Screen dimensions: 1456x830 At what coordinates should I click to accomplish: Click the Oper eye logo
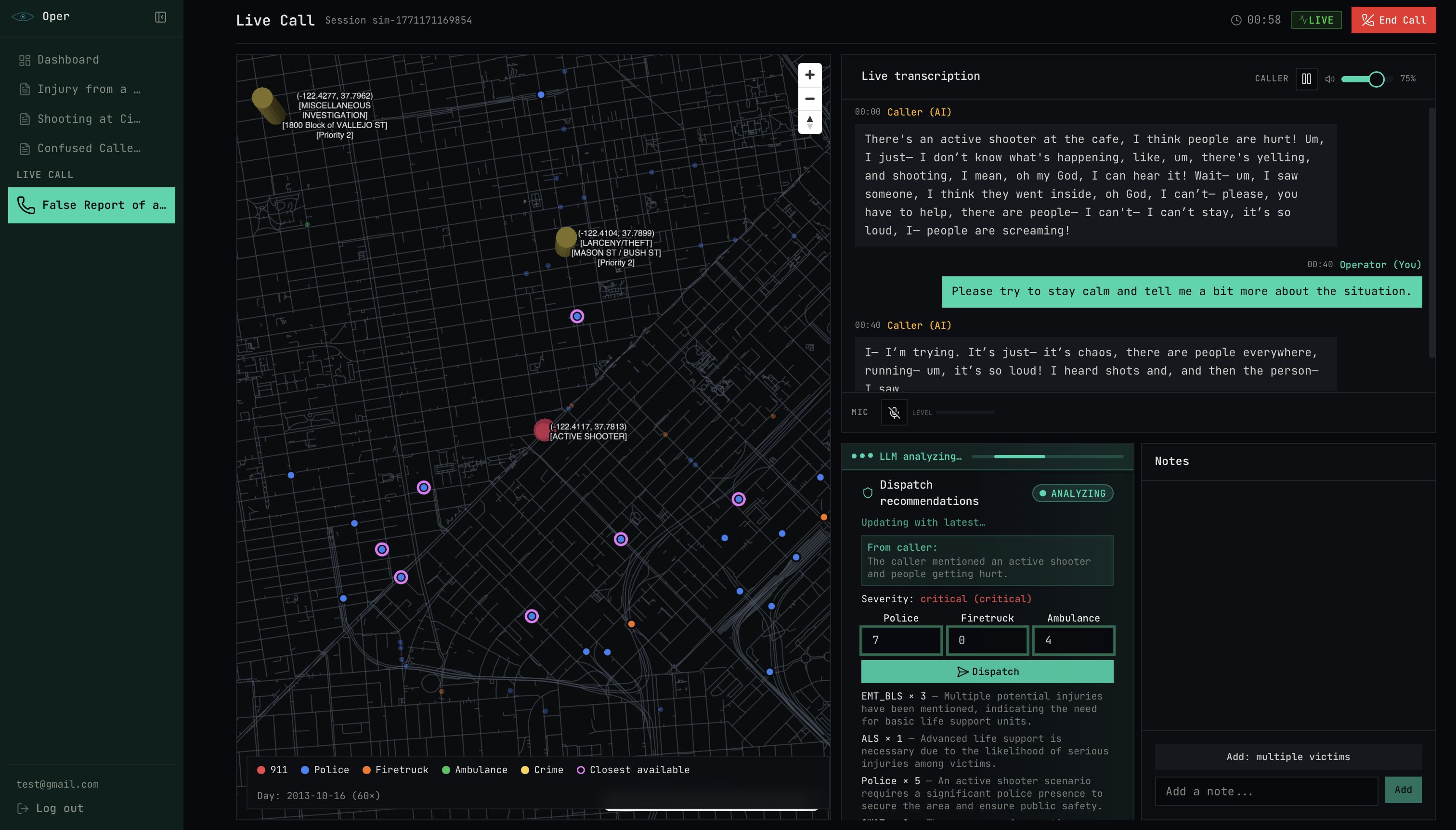[x=22, y=16]
